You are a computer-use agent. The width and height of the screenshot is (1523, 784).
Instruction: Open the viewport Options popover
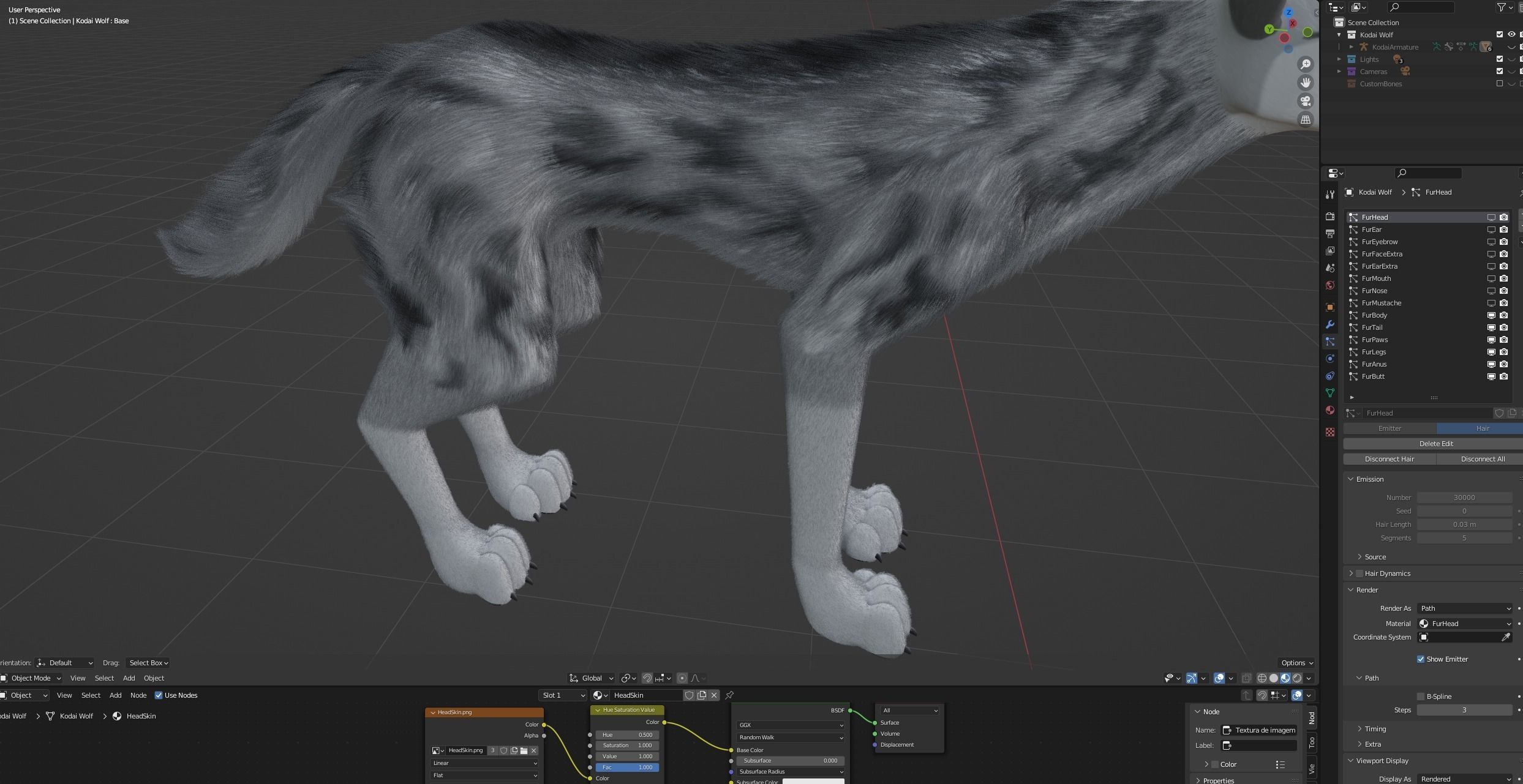click(x=1296, y=663)
